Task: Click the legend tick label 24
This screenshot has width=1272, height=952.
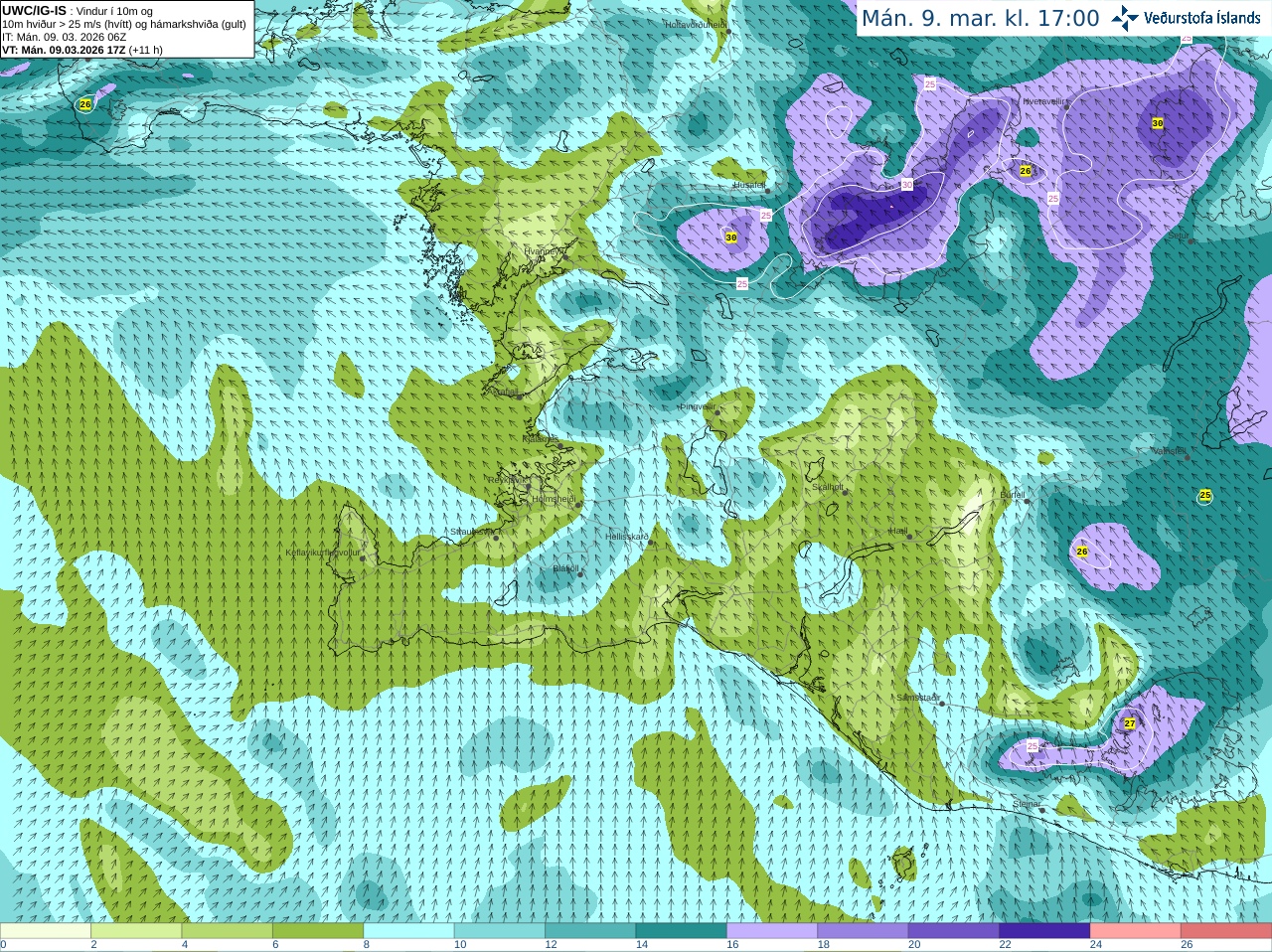Action: coord(1096,945)
